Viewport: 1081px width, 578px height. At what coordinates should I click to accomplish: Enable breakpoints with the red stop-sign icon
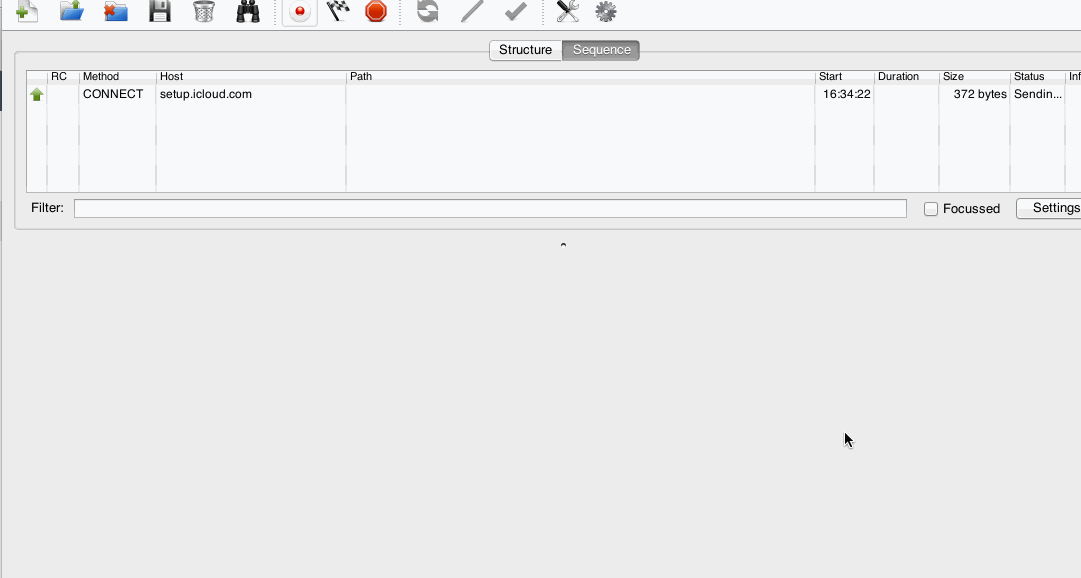[x=376, y=11]
